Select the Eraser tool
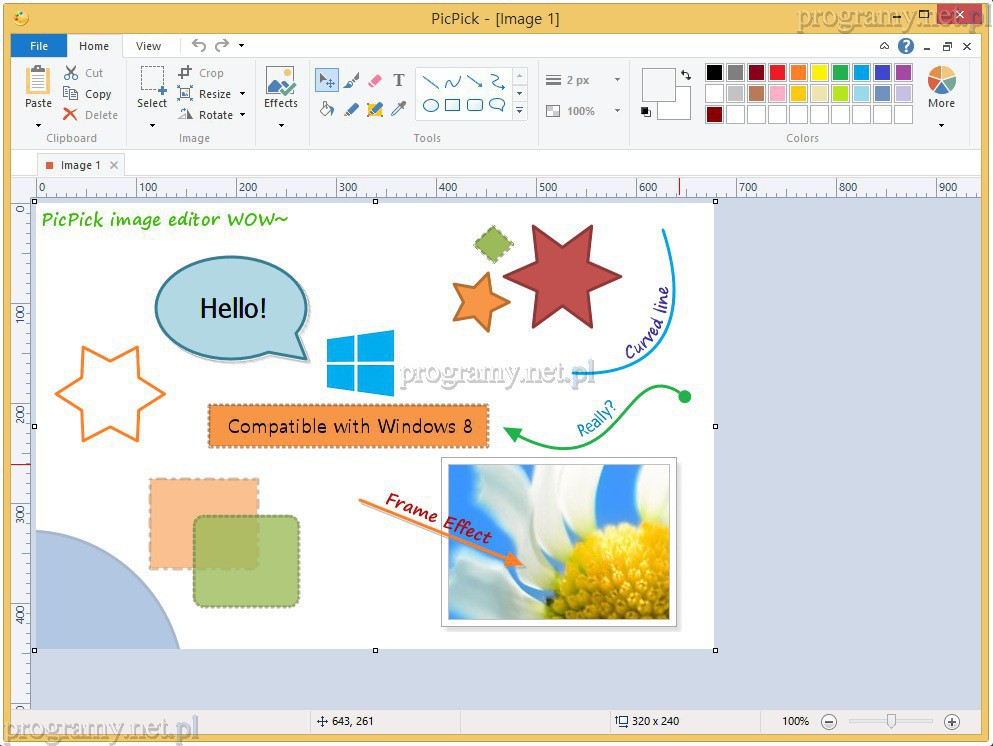This screenshot has height=746, width=993. [375, 81]
